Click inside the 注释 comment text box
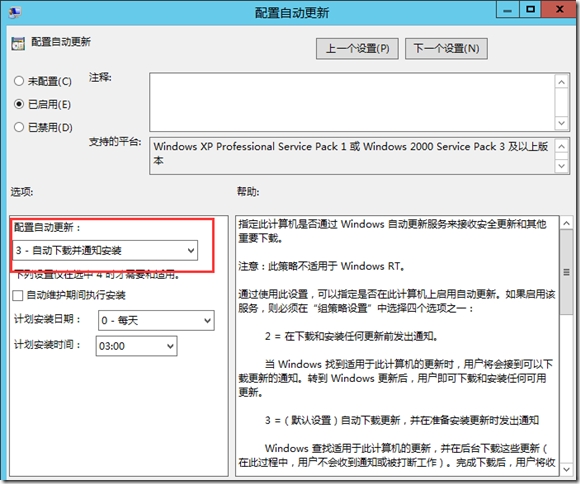This screenshot has height=484, width=580. point(352,102)
